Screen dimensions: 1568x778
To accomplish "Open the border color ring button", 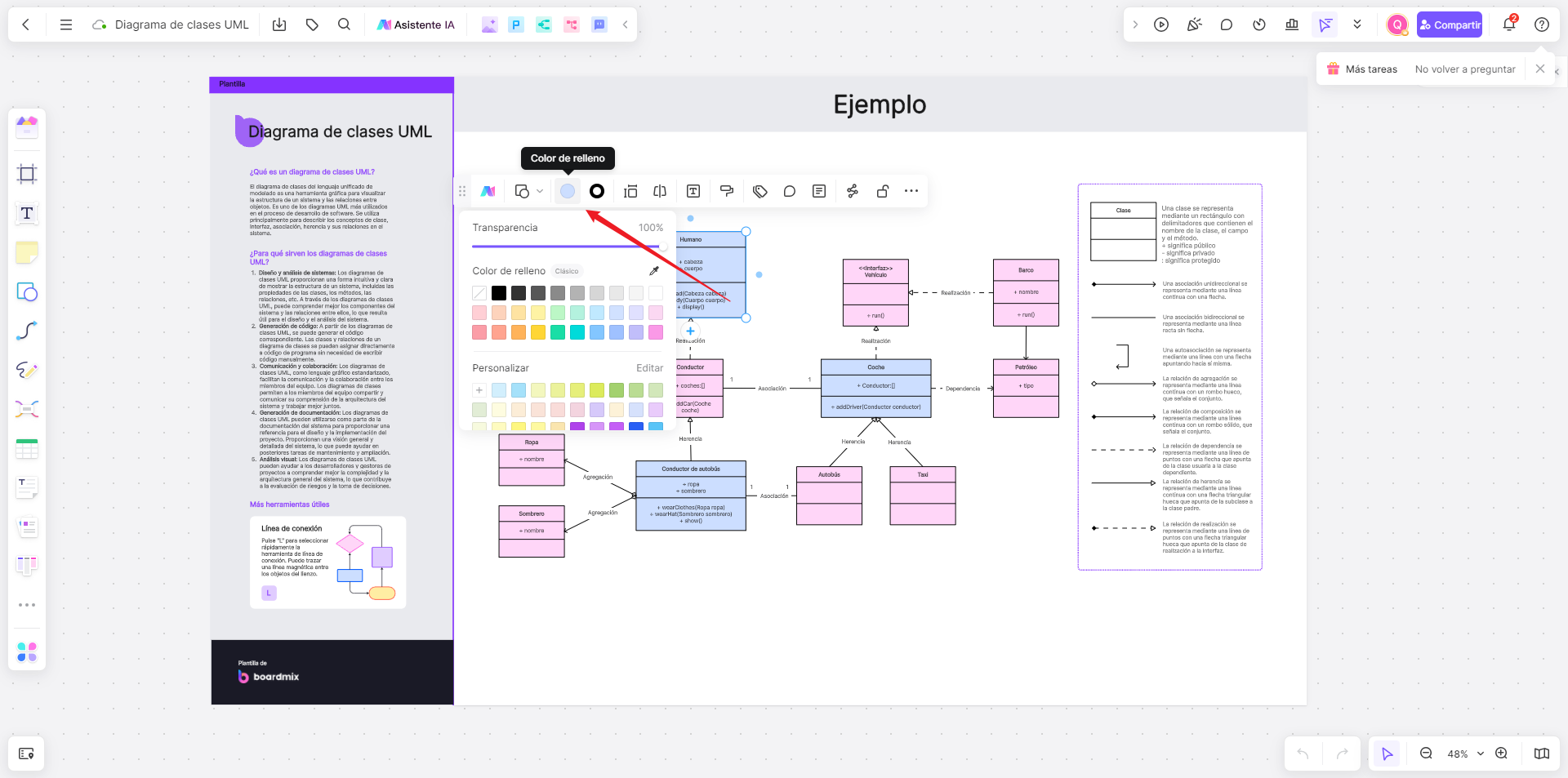I will pyautogui.click(x=597, y=191).
